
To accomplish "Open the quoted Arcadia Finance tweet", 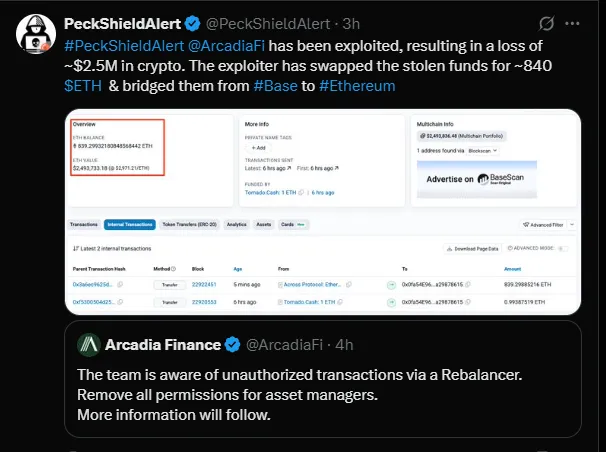I will coord(330,391).
